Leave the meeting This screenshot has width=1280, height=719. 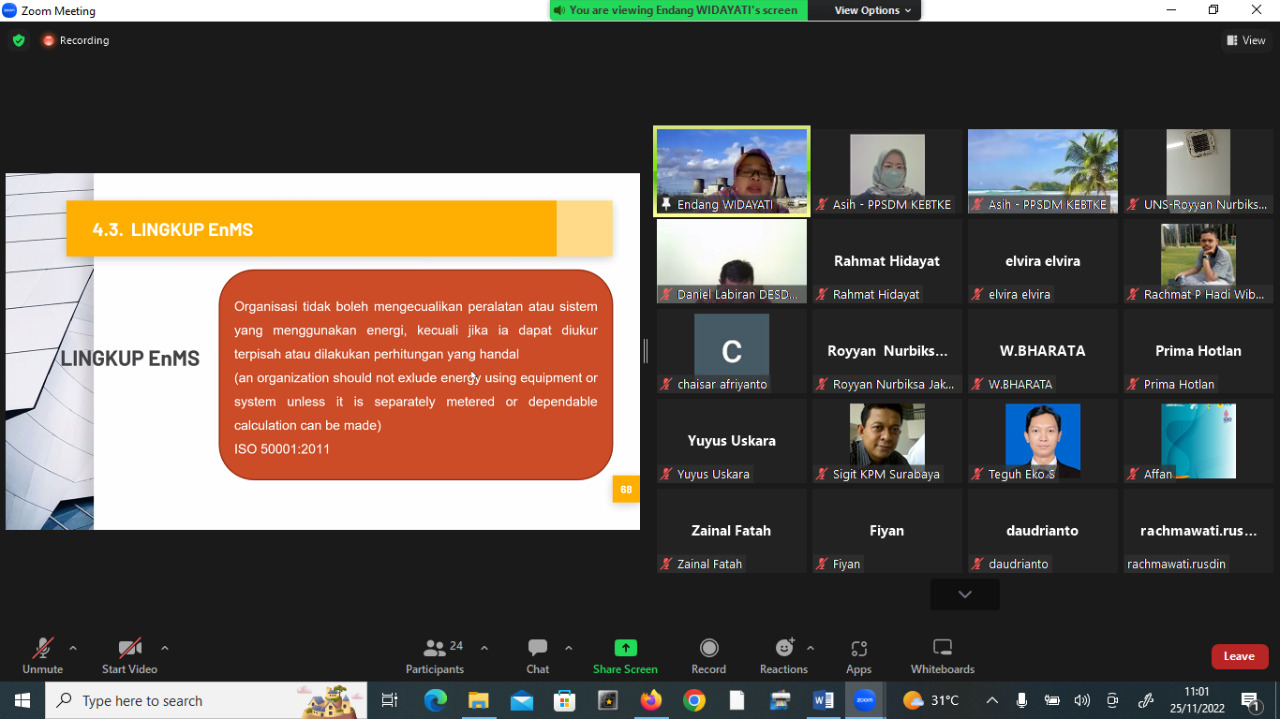pyautogui.click(x=1239, y=656)
